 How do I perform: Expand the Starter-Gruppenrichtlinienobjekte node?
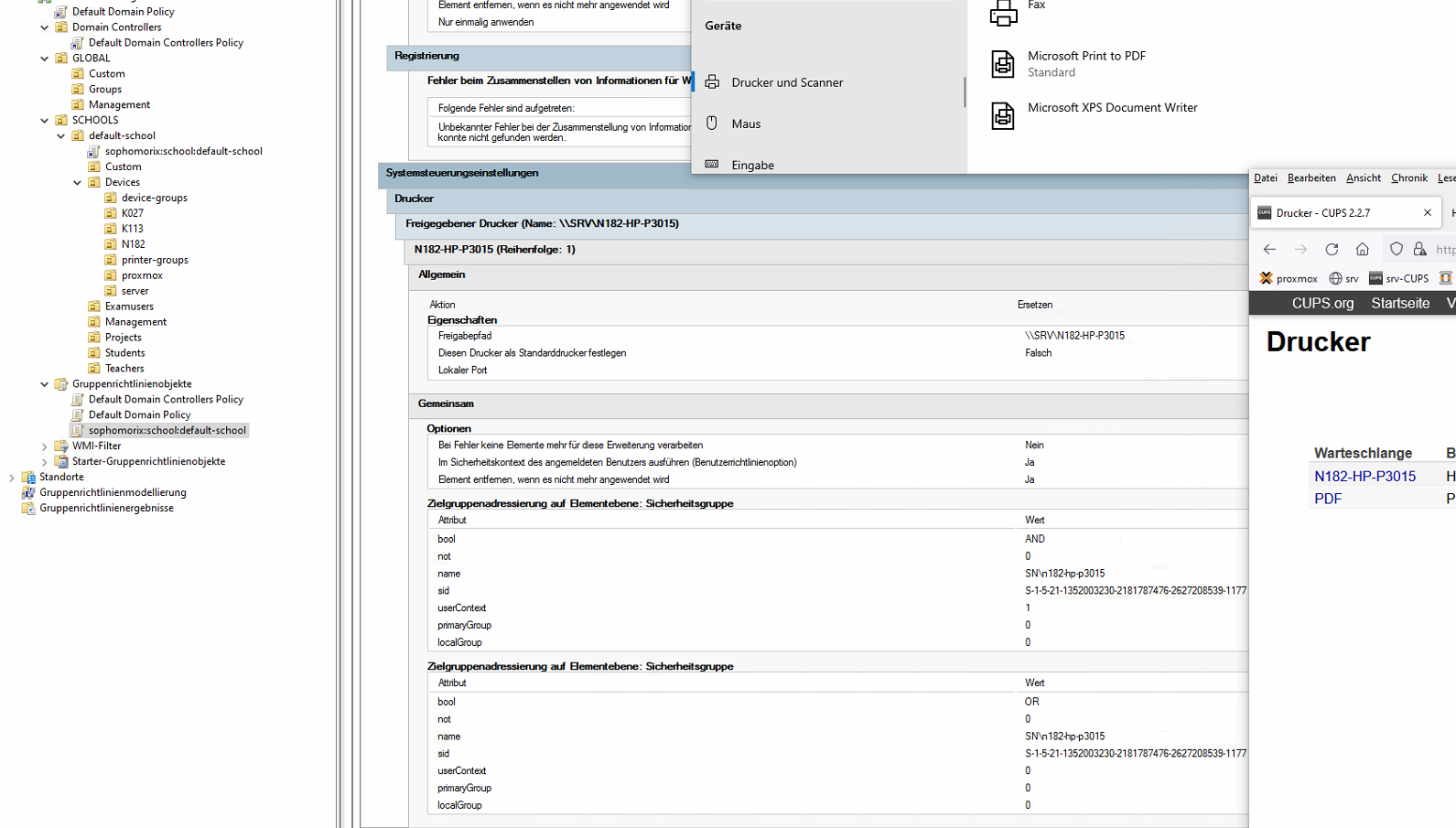[x=45, y=462]
